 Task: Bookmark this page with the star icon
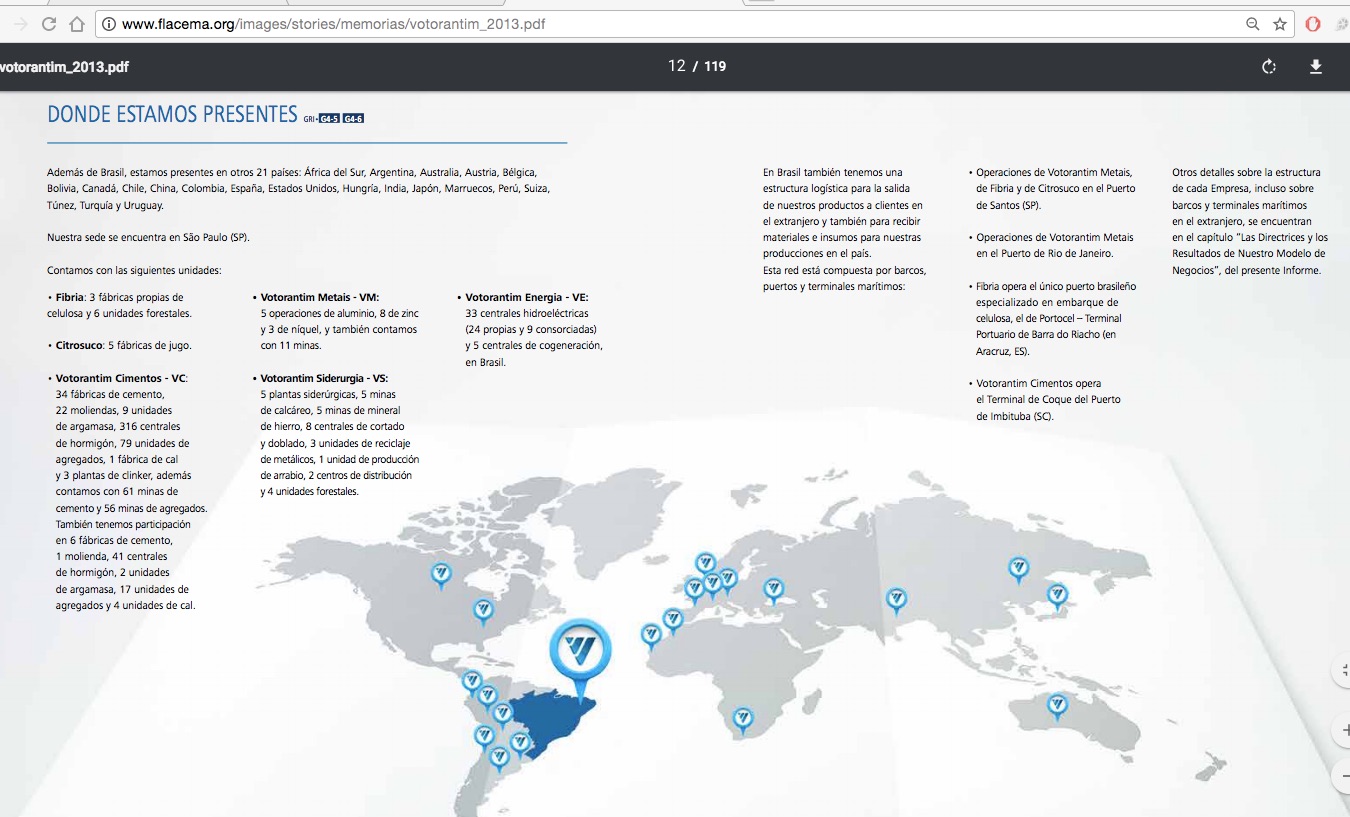(1280, 24)
